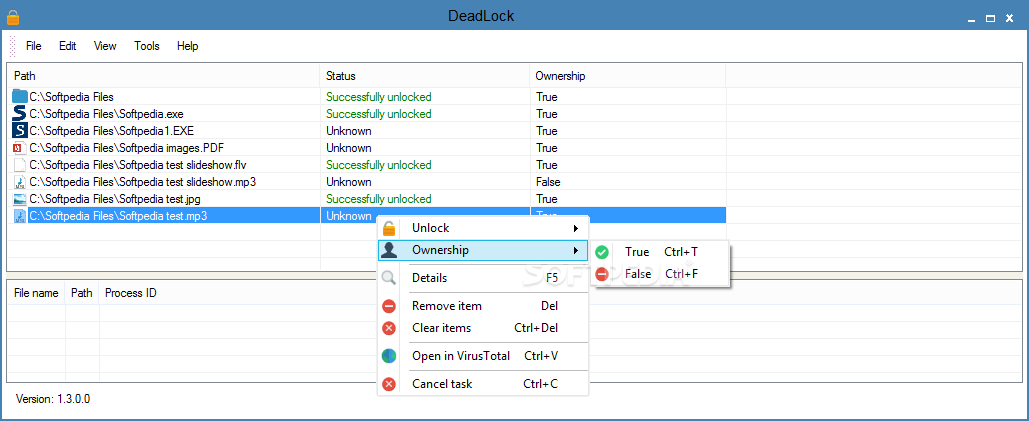Choose Clear items from the context menu
This screenshot has height=421, width=1029.
482,328
